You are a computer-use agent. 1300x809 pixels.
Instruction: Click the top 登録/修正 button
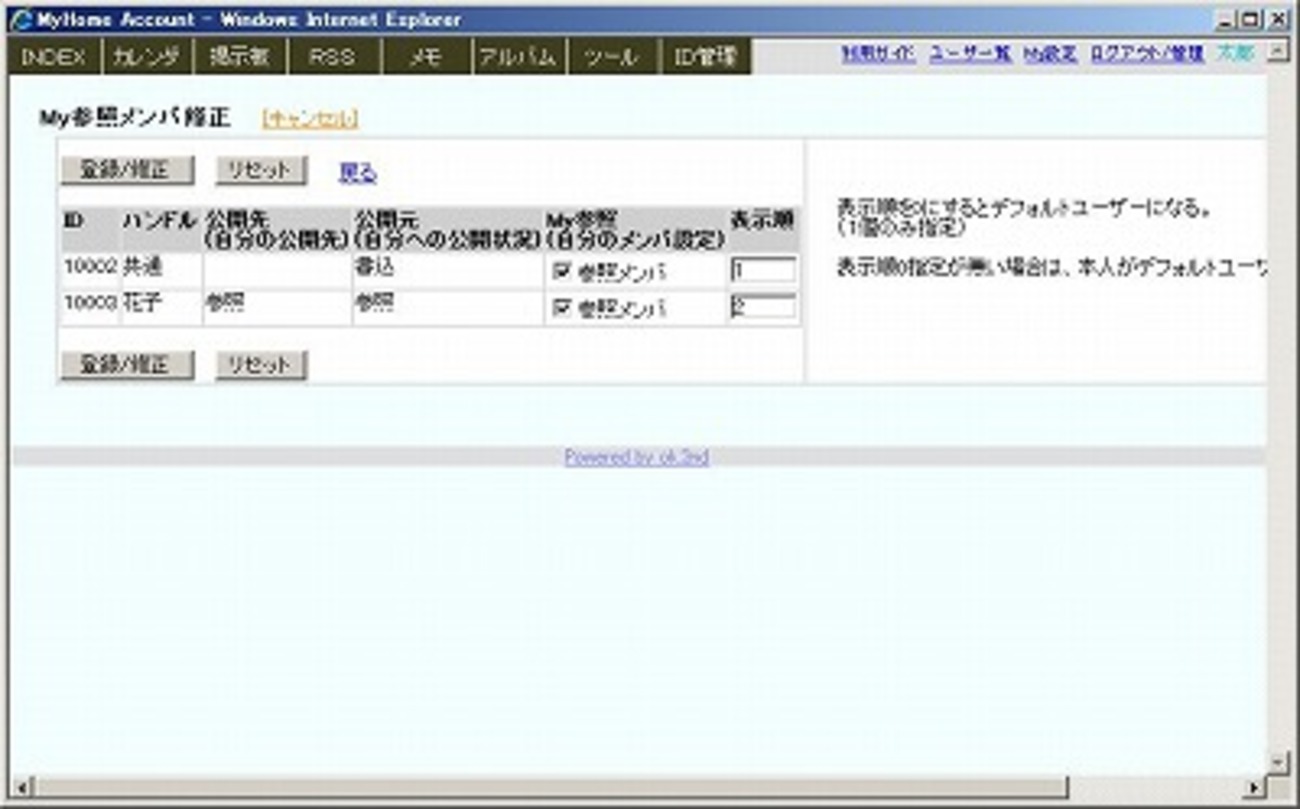click(127, 170)
